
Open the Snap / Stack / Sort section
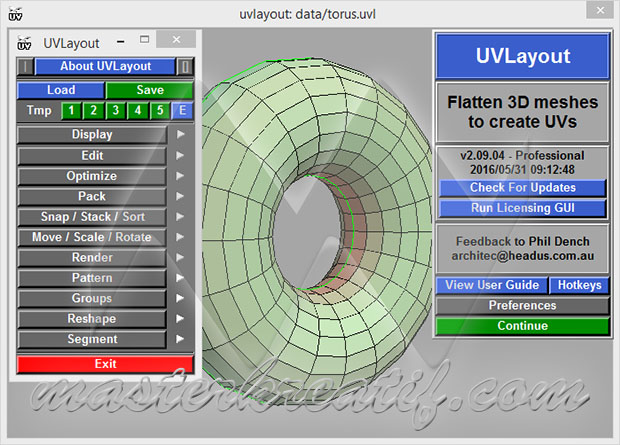tap(92, 217)
